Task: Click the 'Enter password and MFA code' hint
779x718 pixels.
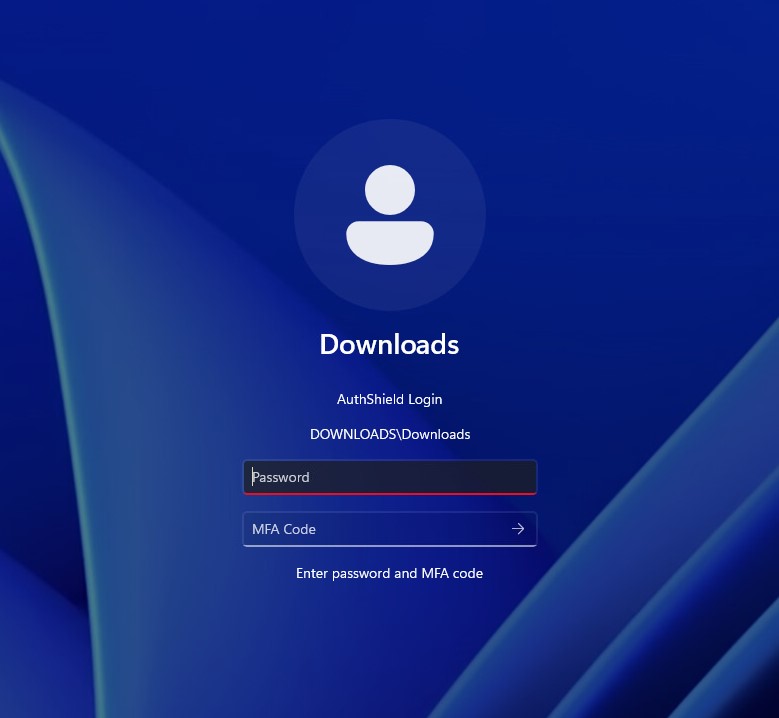Action: (x=390, y=573)
